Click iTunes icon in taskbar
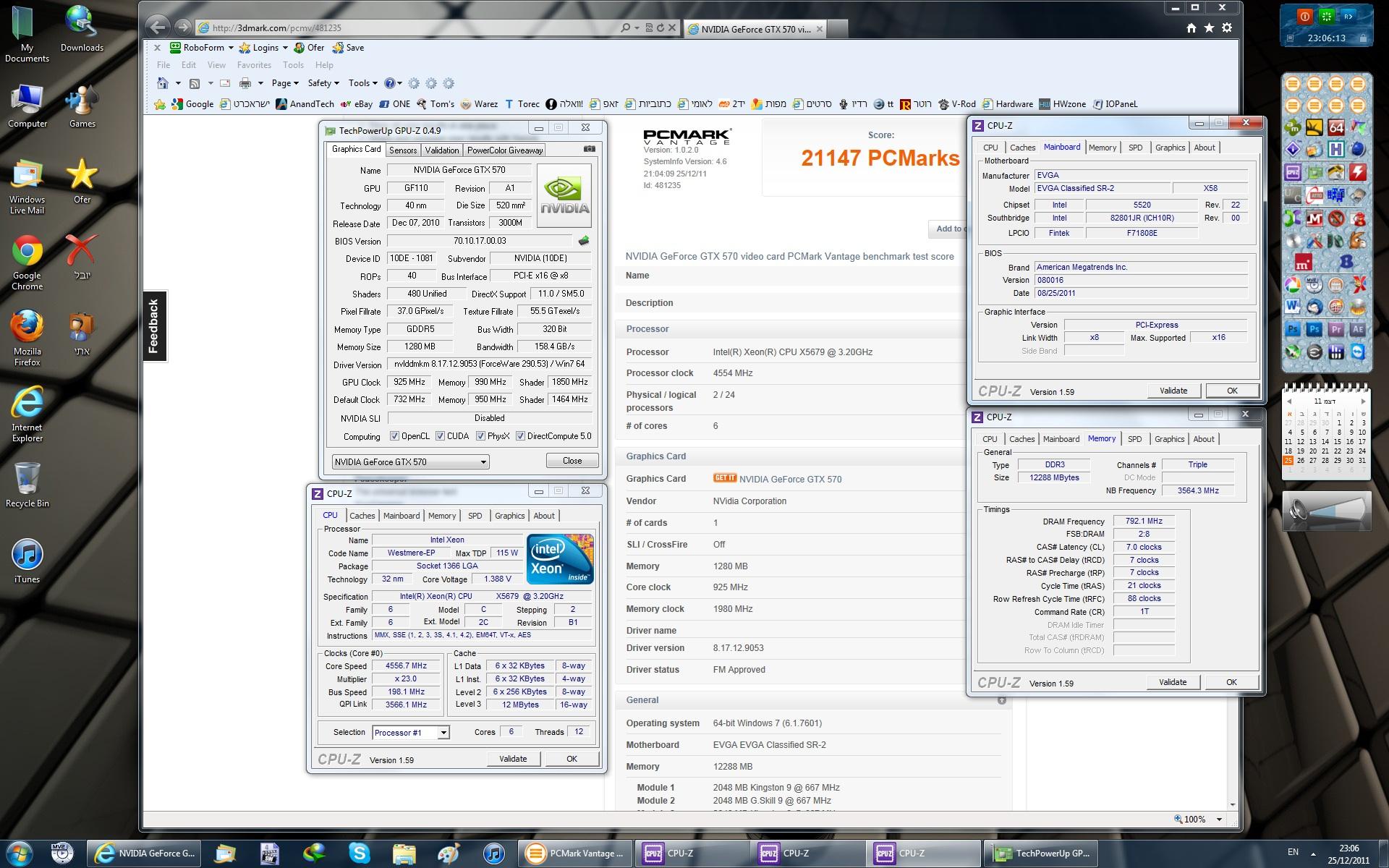1389x868 pixels. point(493,854)
